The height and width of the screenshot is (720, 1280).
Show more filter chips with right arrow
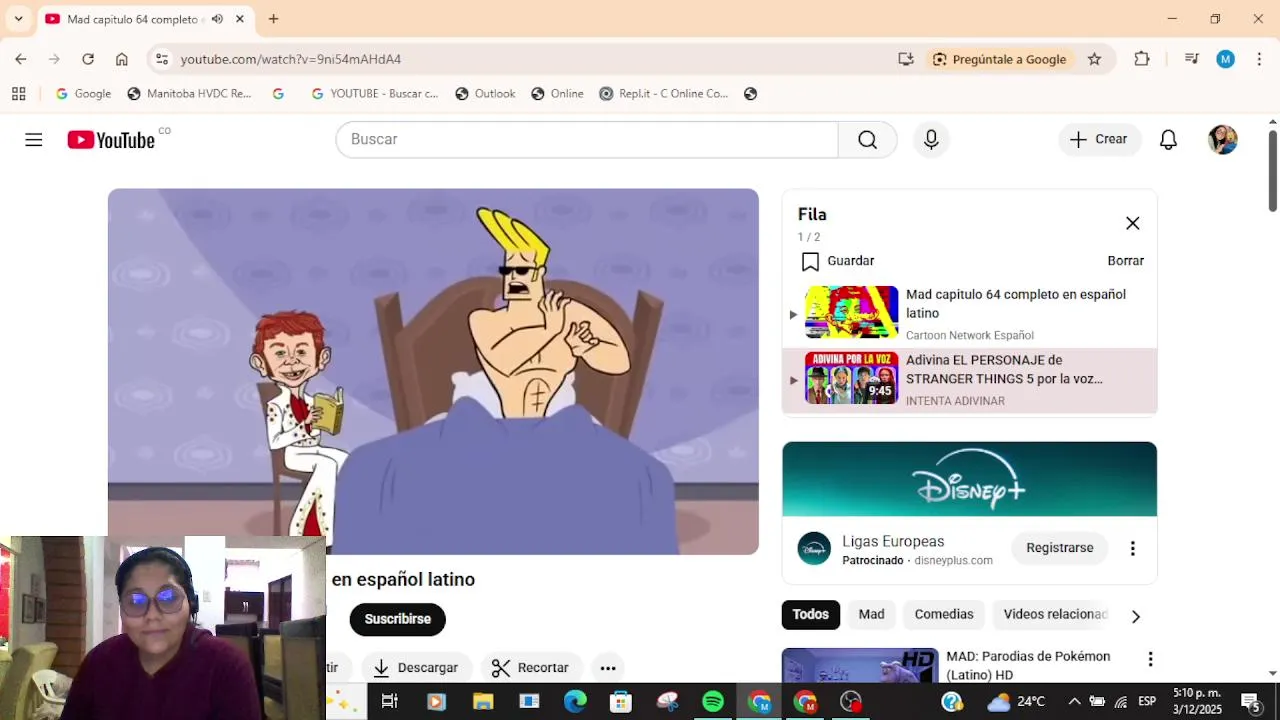click(1135, 617)
